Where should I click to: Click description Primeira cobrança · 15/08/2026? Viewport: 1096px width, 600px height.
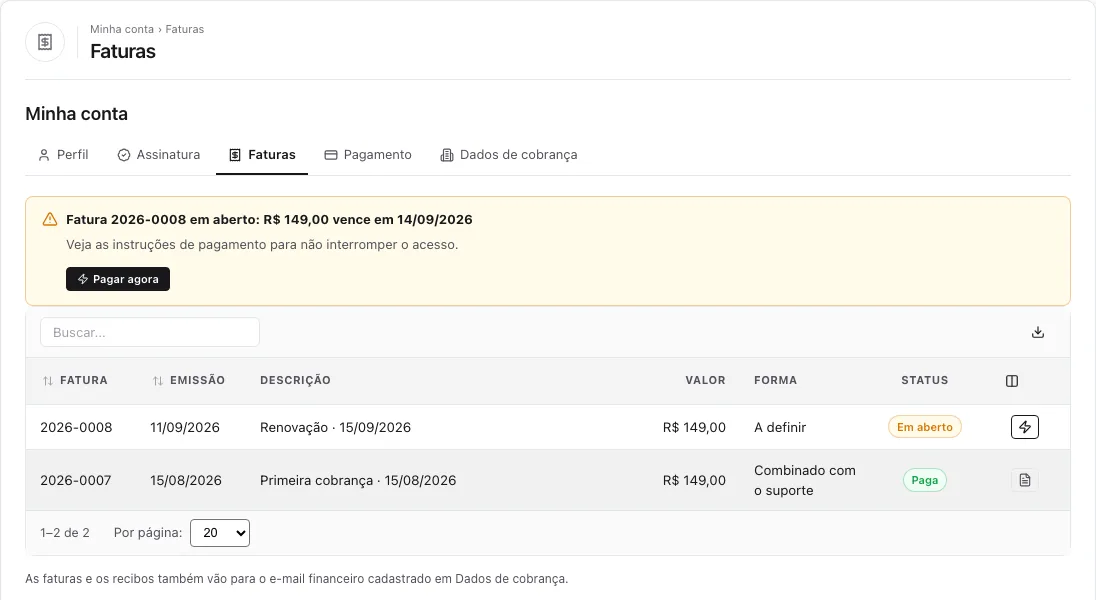(x=358, y=480)
